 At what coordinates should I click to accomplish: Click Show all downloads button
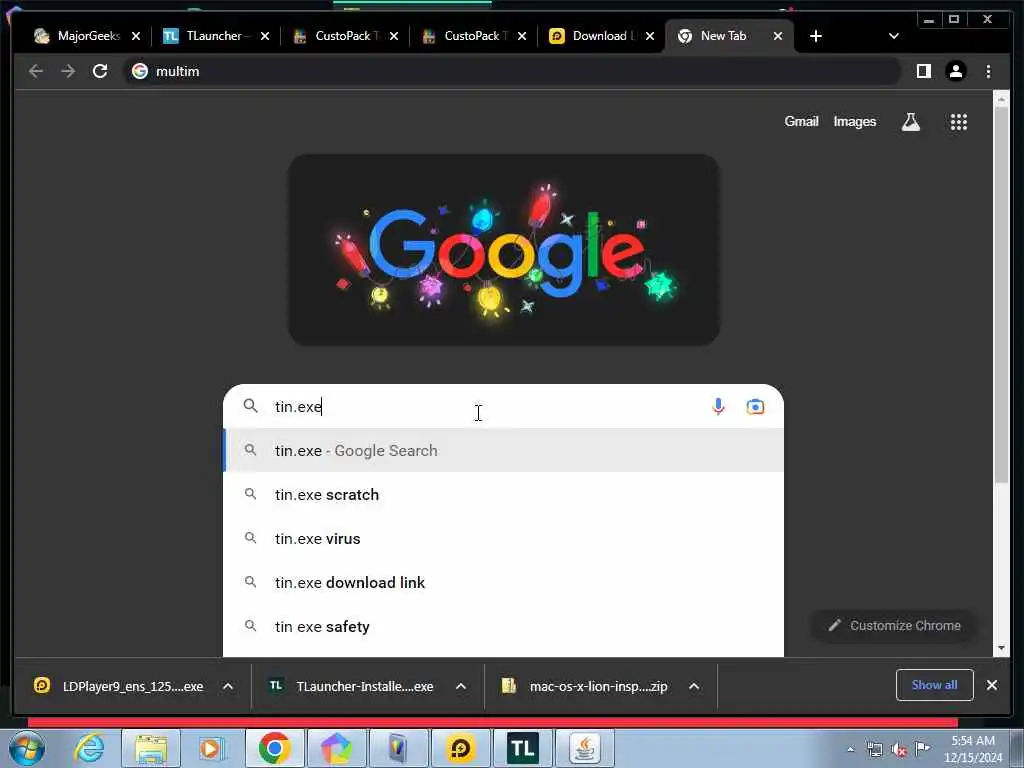(x=935, y=685)
